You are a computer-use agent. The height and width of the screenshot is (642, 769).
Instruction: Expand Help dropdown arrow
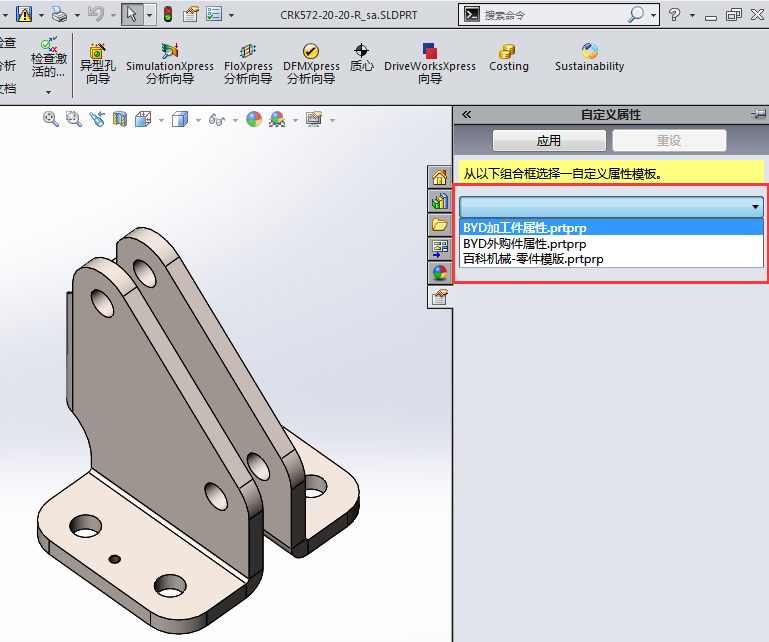692,15
